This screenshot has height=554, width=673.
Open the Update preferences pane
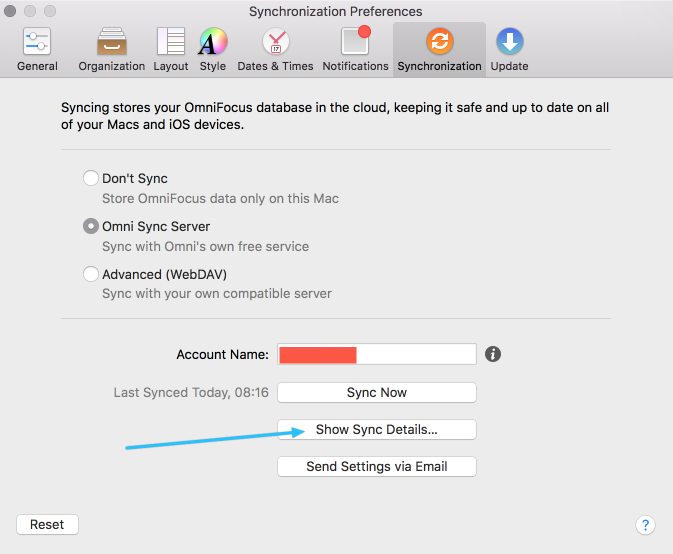(x=509, y=49)
